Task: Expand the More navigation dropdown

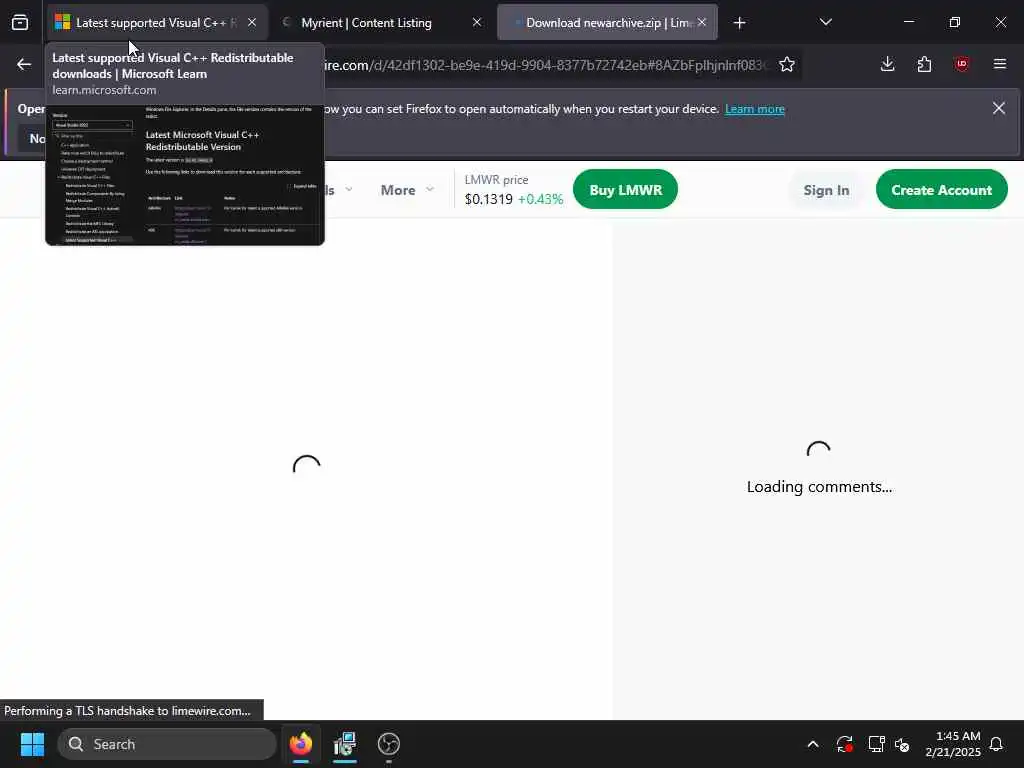Action: [407, 190]
